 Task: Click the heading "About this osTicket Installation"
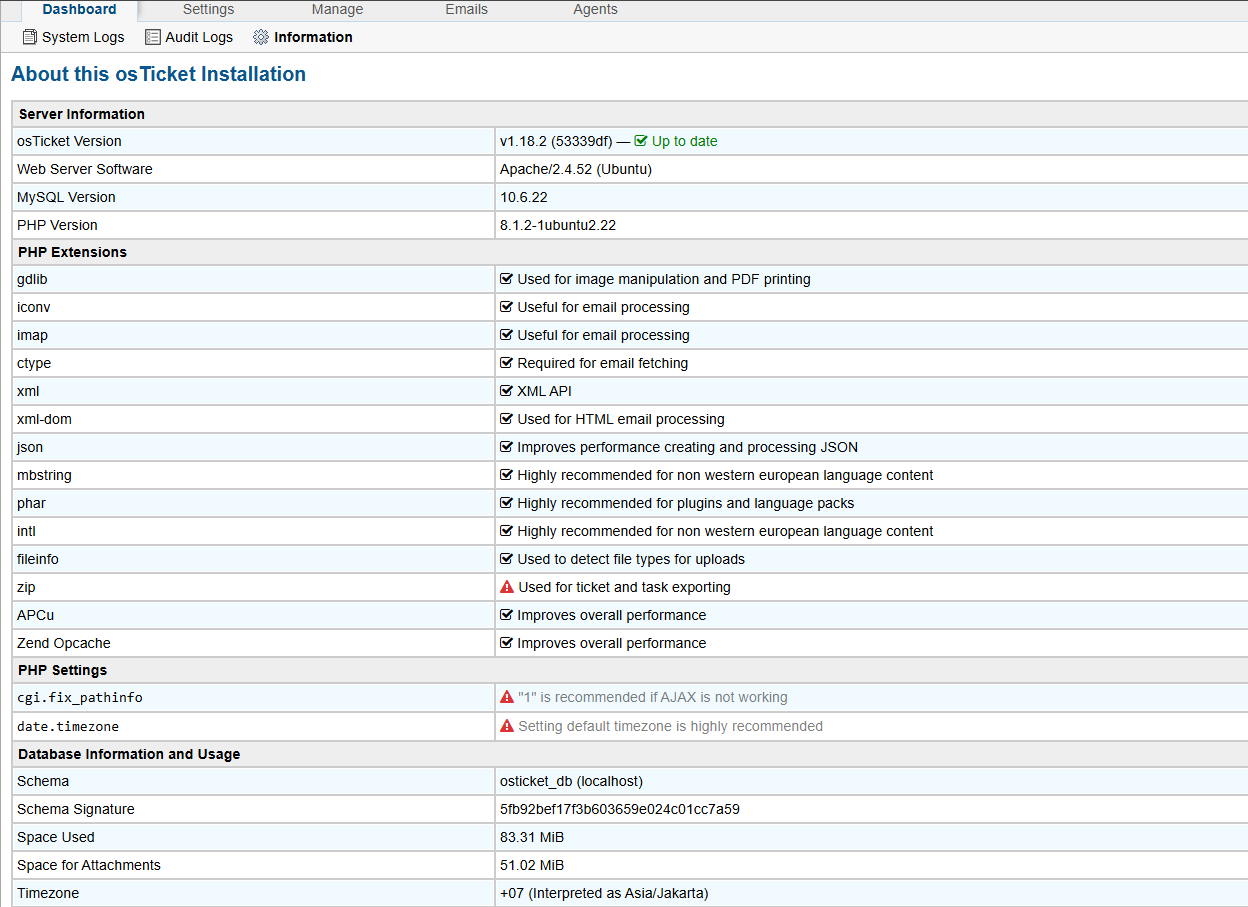click(158, 74)
